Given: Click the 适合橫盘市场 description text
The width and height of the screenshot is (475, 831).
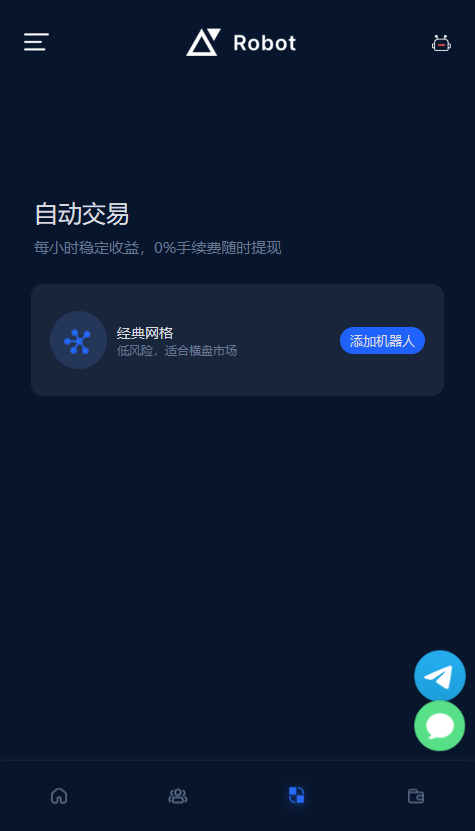Looking at the screenshot, I should tap(201, 351).
